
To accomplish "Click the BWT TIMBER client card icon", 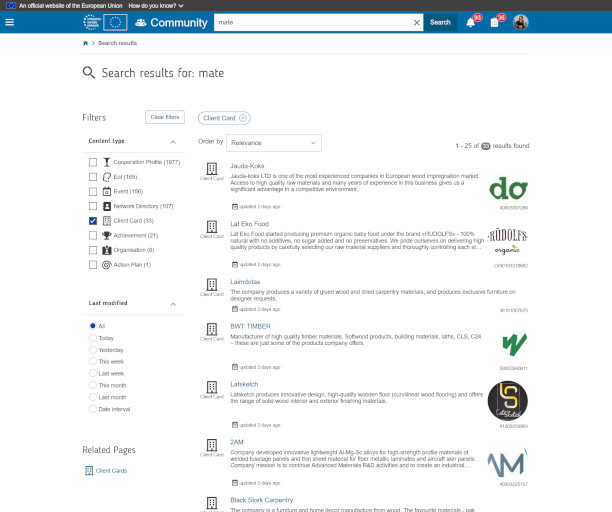I will [x=212, y=329].
